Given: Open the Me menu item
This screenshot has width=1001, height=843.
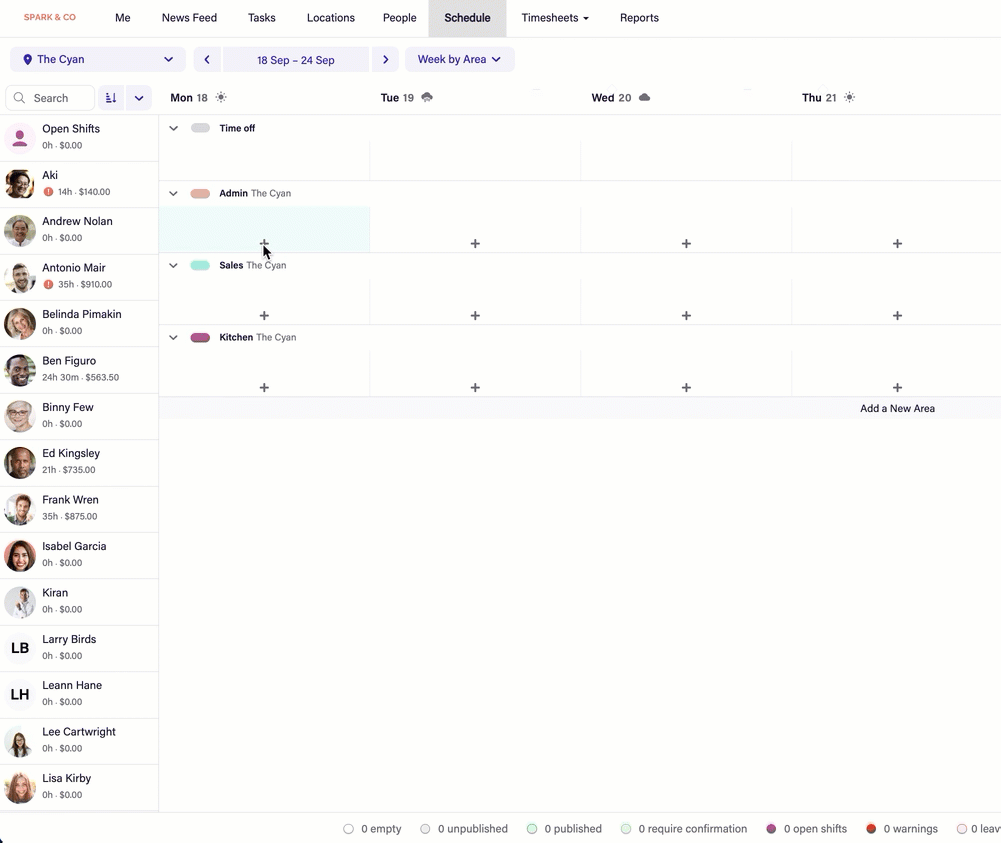Looking at the screenshot, I should coord(123,18).
